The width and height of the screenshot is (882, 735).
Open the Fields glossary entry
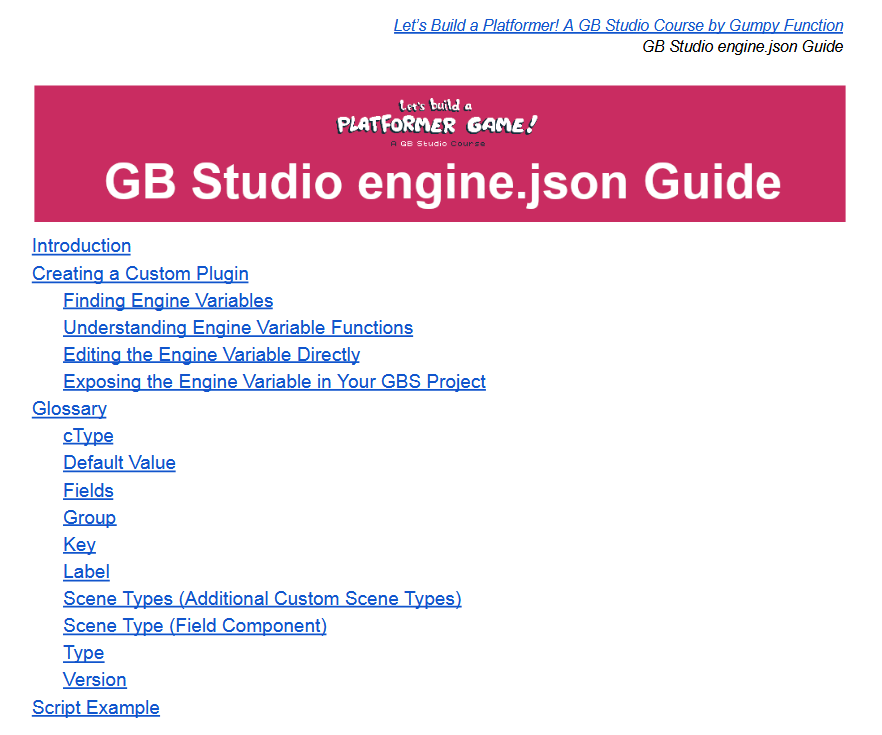pos(88,490)
